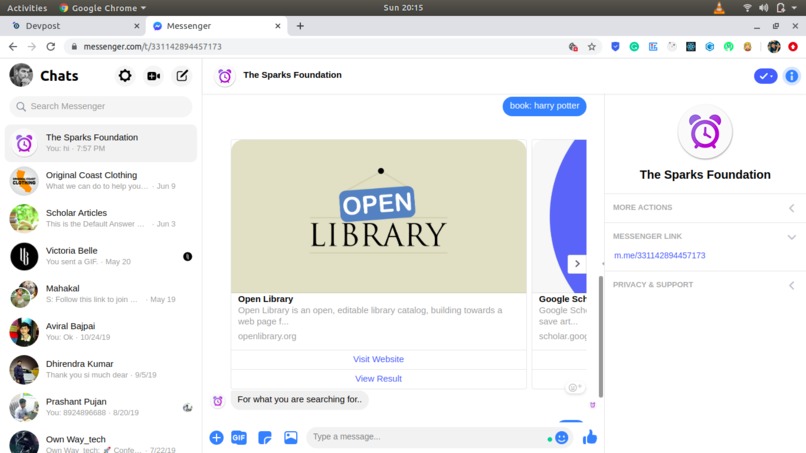Open Original Coast Clothing conversation

(101, 180)
